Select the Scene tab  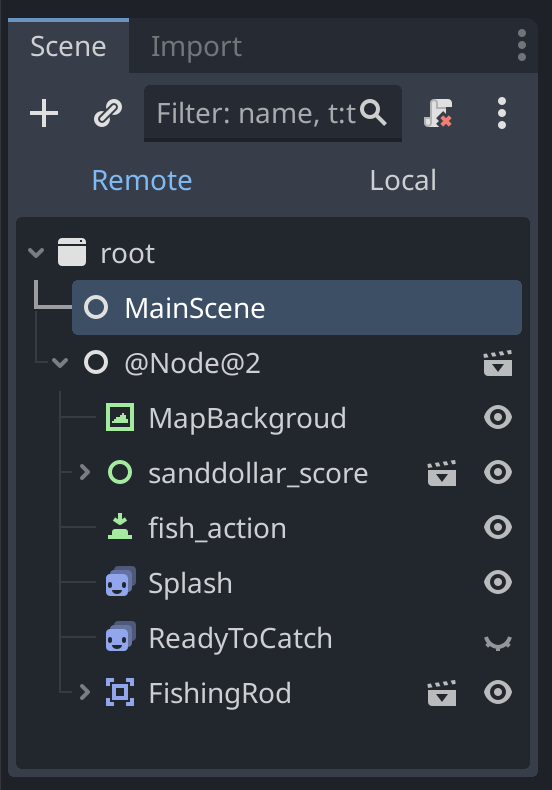point(68,46)
